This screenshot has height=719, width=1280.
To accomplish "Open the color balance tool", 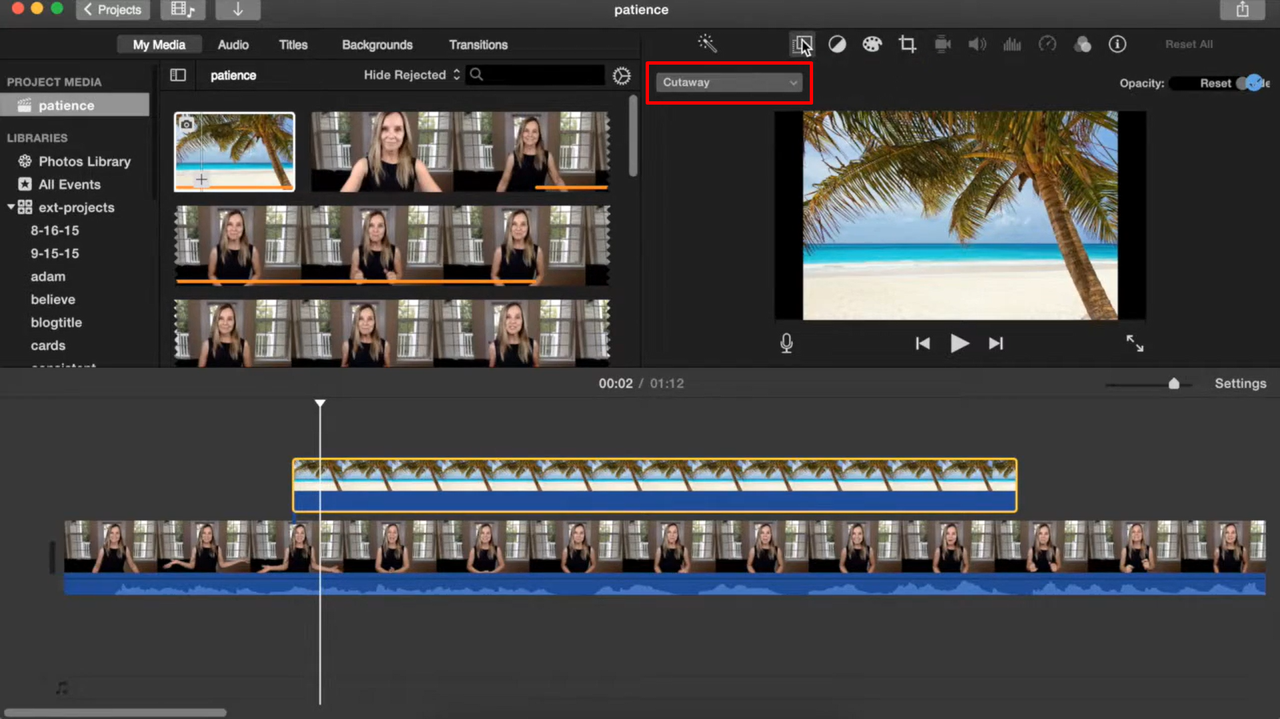I will pyautogui.click(x=837, y=44).
